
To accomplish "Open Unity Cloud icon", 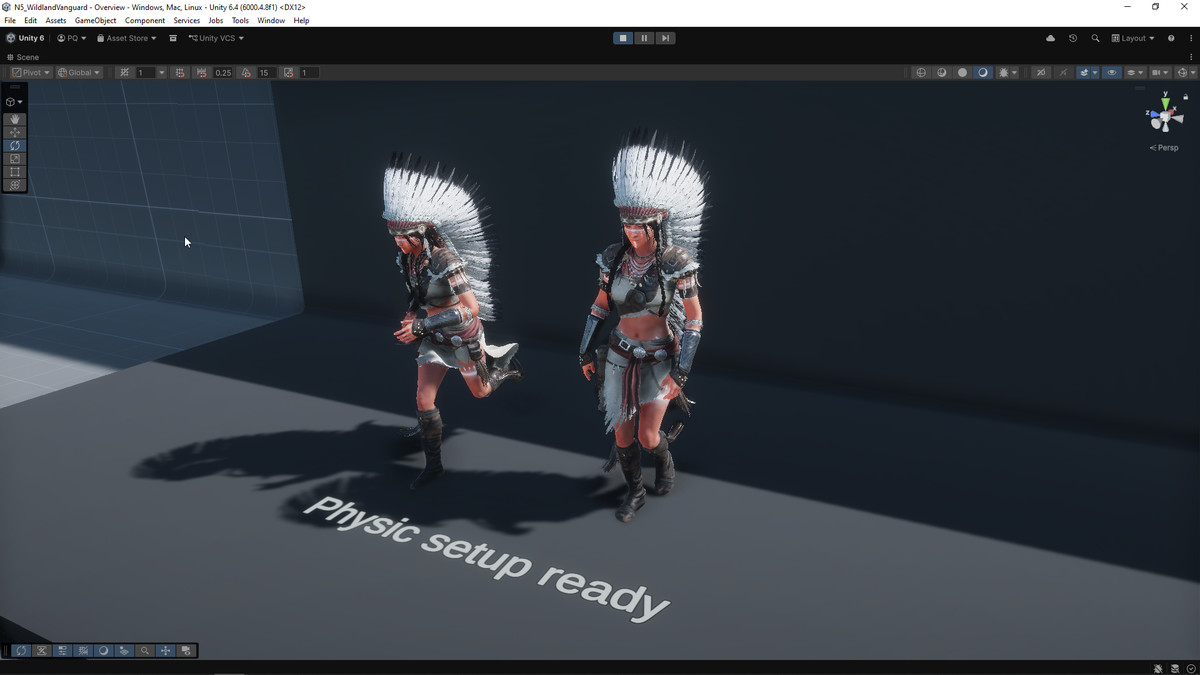I will [1050, 38].
